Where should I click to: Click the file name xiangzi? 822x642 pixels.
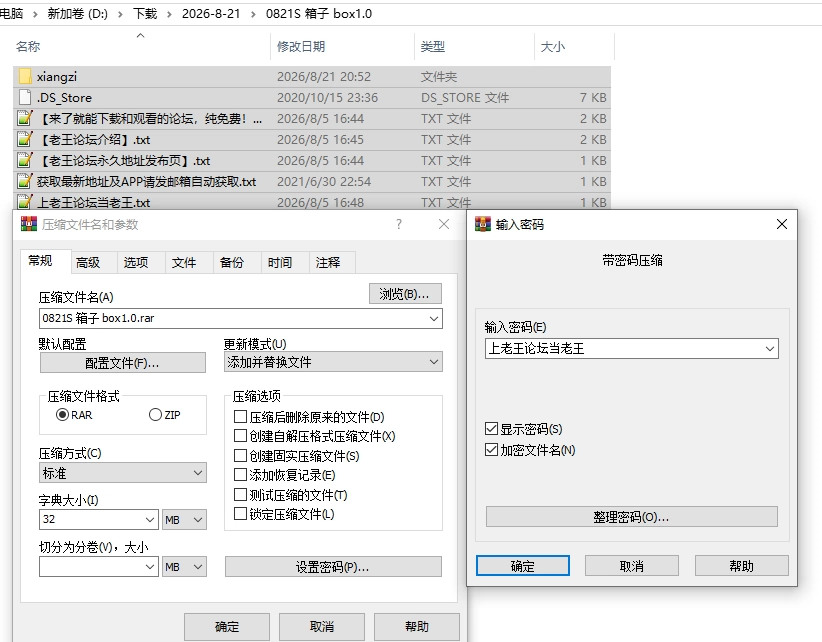(x=57, y=77)
